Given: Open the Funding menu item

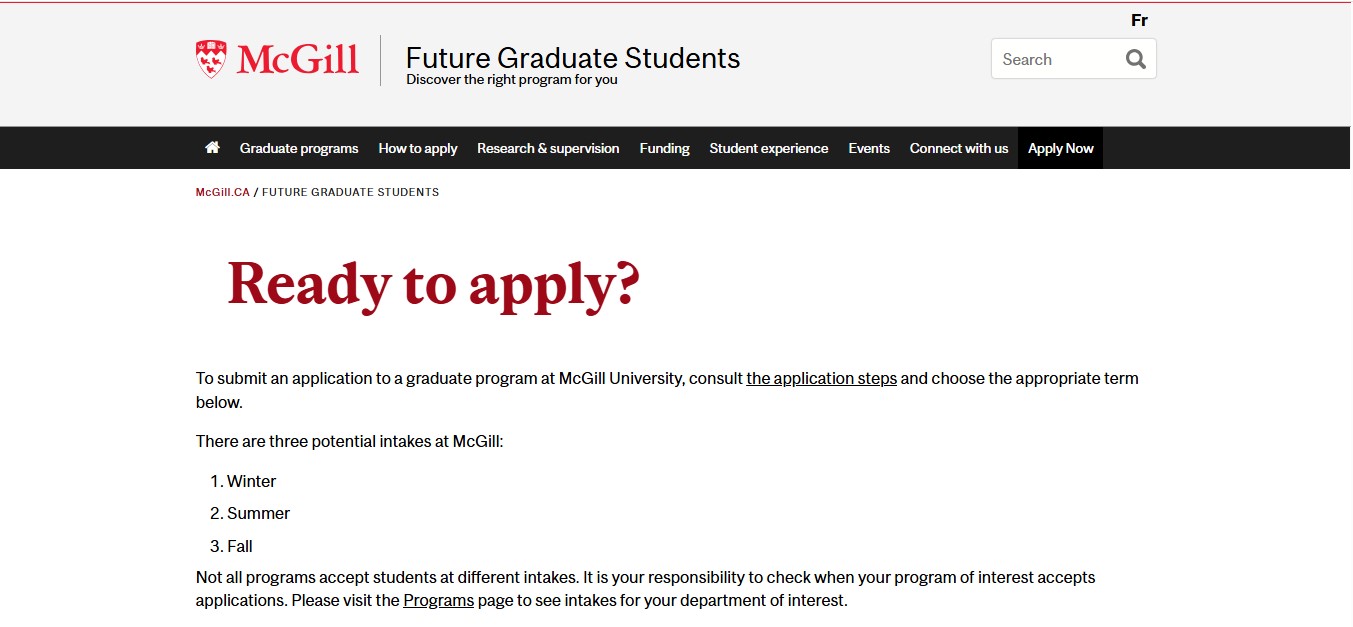Looking at the screenshot, I should pyautogui.click(x=665, y=148).
